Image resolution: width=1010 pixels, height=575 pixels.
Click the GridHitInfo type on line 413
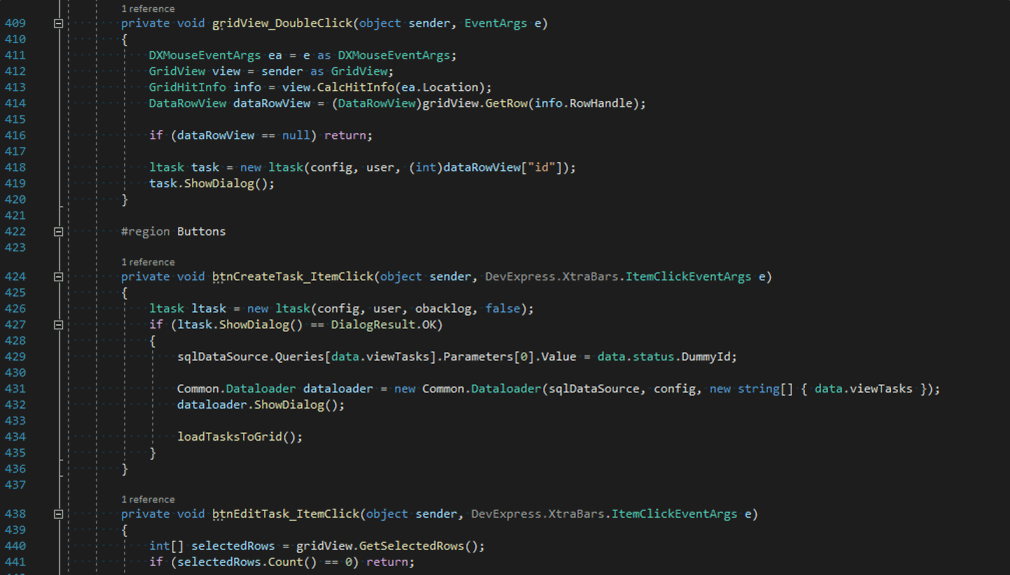(x=187, y=87)
